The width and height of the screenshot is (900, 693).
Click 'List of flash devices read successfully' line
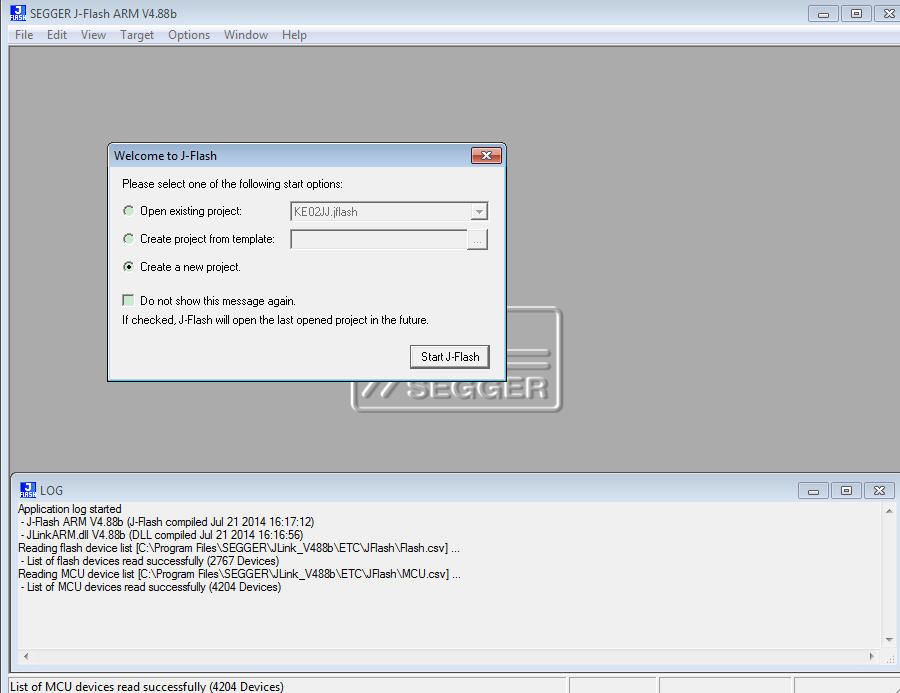149,561
